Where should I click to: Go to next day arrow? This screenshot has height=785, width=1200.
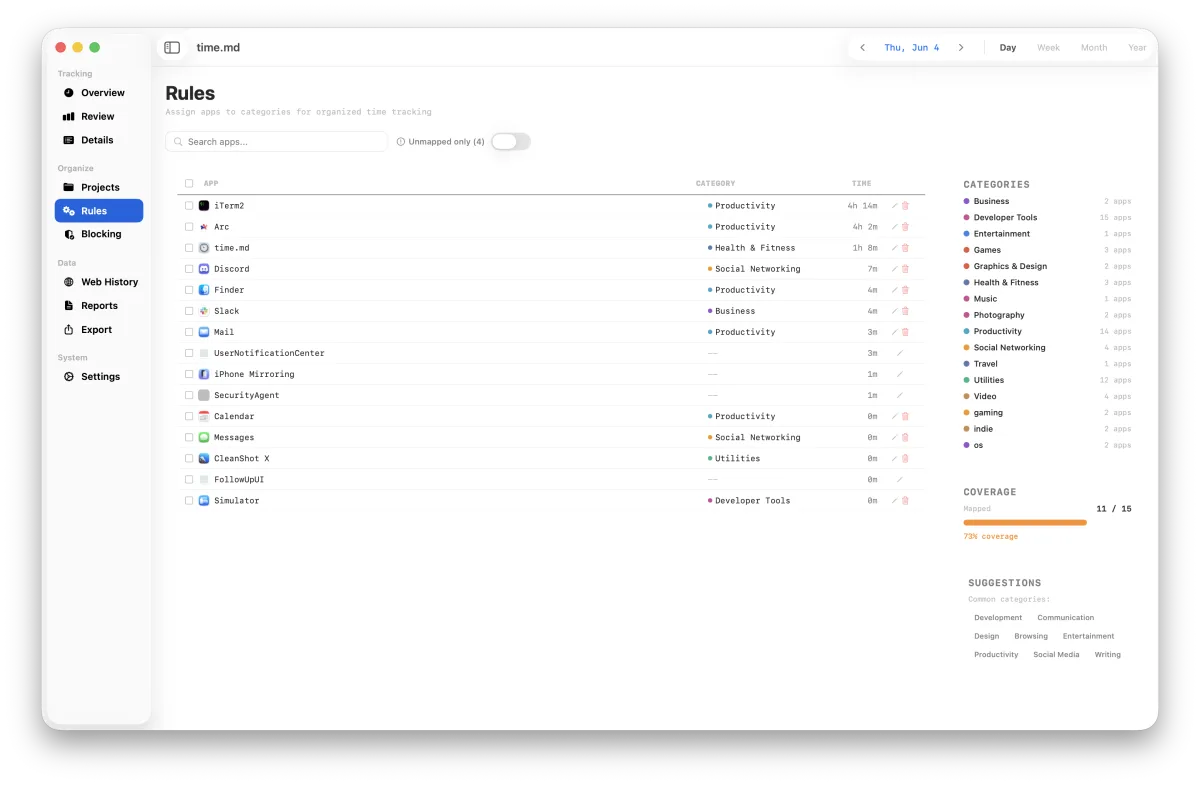(x=961, y=47)
